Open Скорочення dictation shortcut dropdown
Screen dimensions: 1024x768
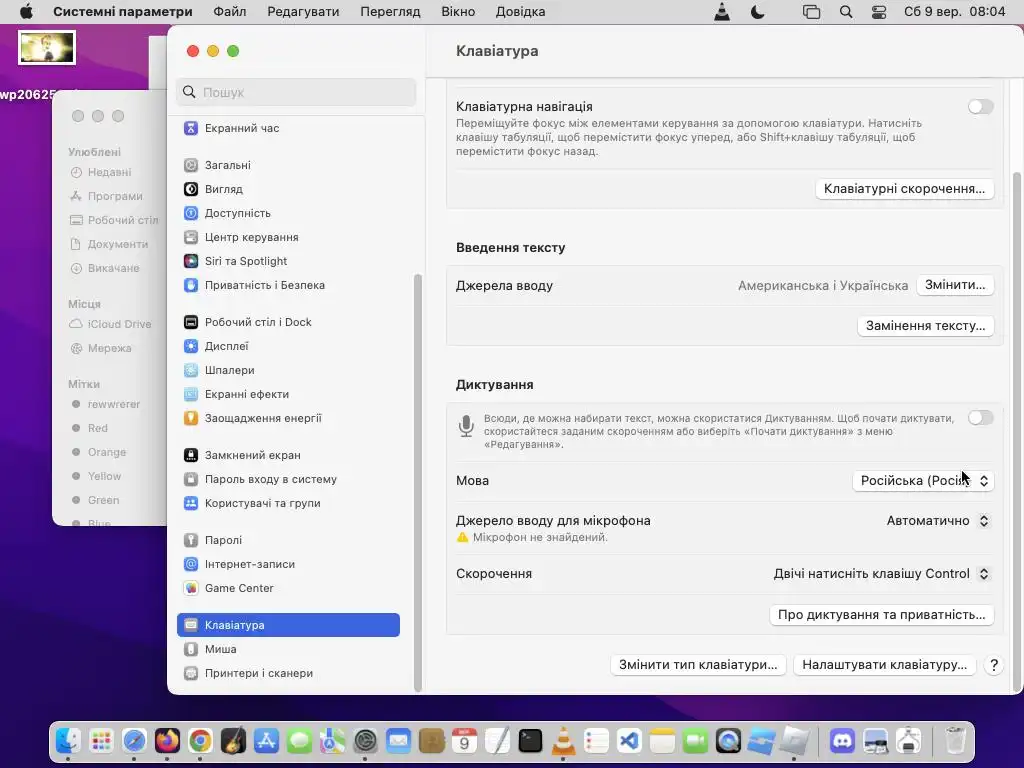[x=882, y=573]
